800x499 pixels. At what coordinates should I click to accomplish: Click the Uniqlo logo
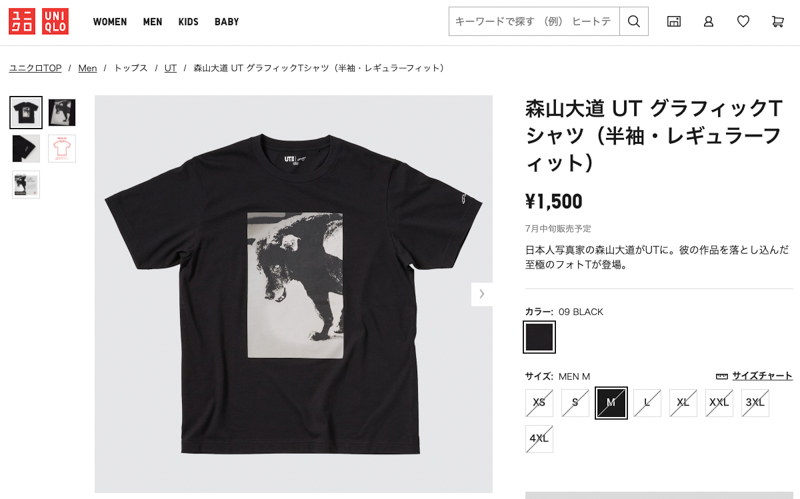point(39,21)
